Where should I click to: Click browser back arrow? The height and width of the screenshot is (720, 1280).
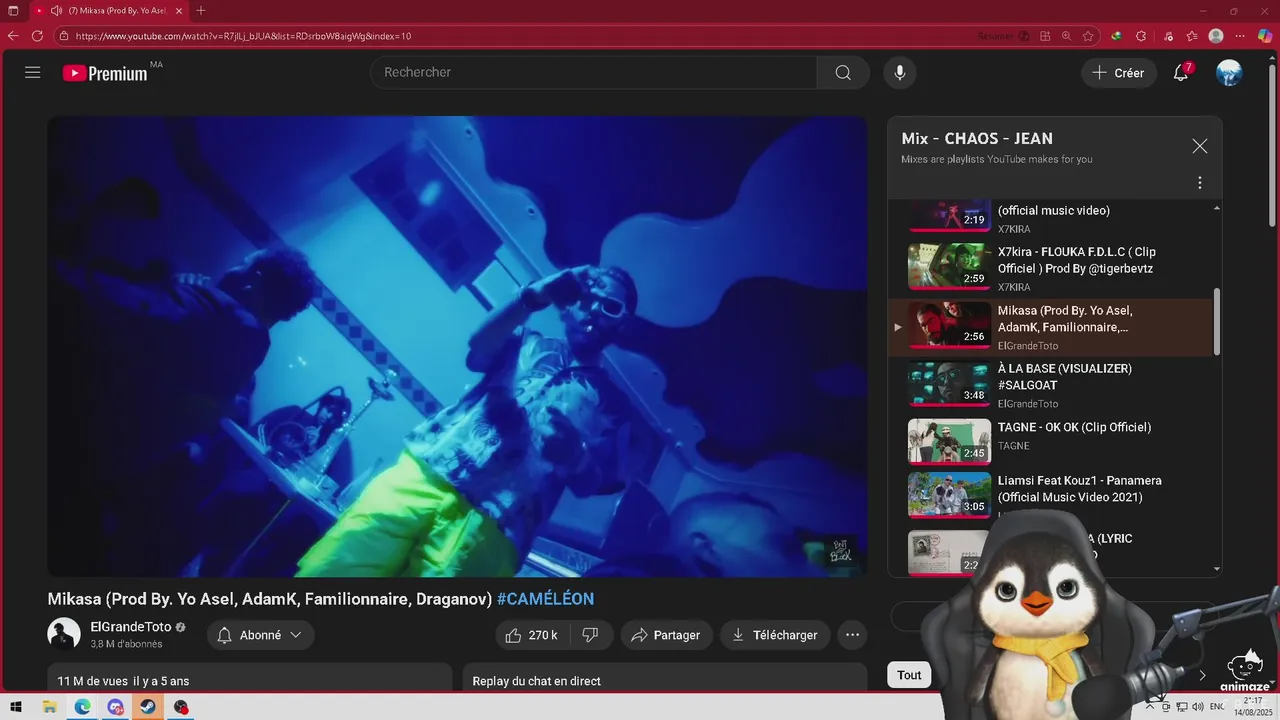(13, 36)
